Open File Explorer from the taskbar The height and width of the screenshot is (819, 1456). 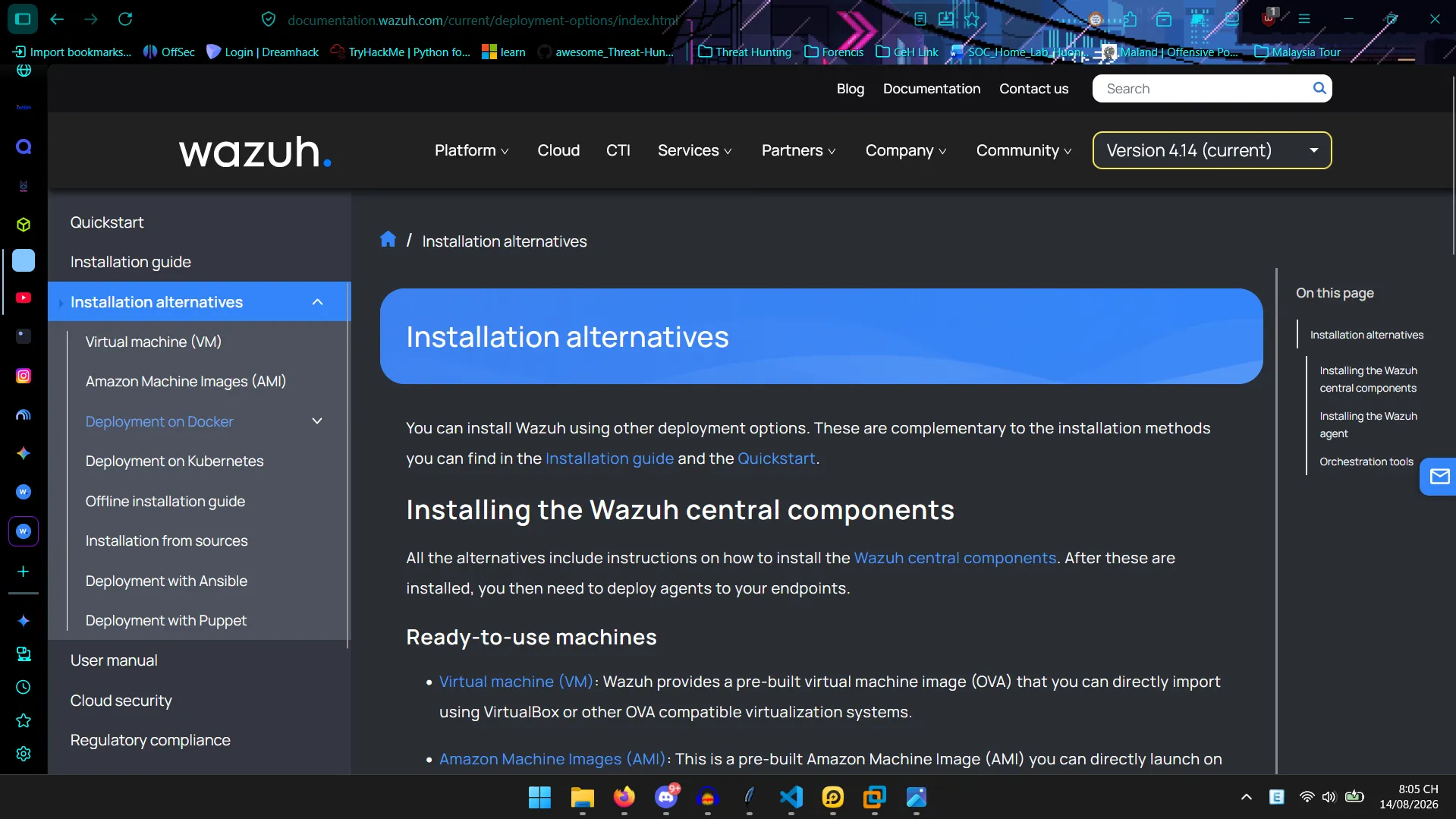click(x=583, y=797)
